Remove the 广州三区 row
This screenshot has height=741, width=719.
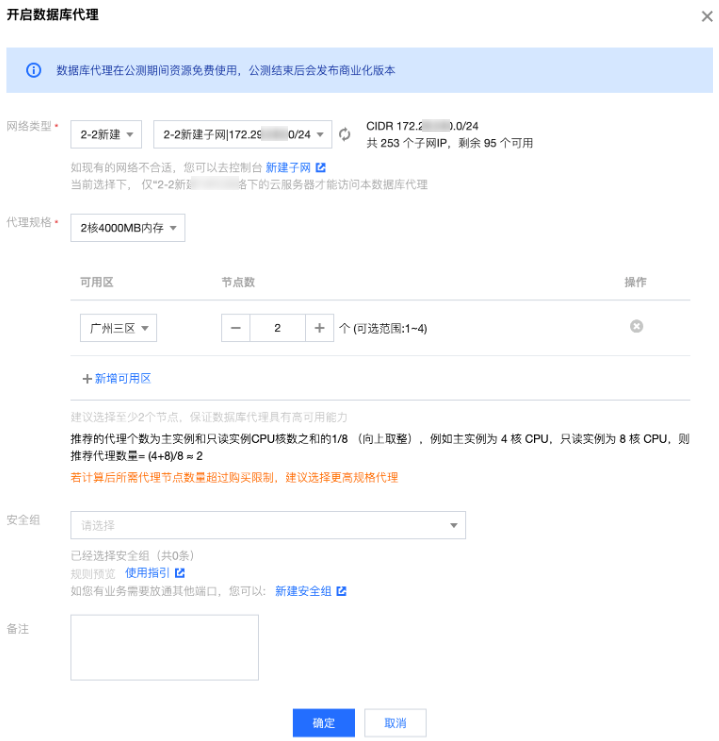pyautogui.click(x=636, y=326)
